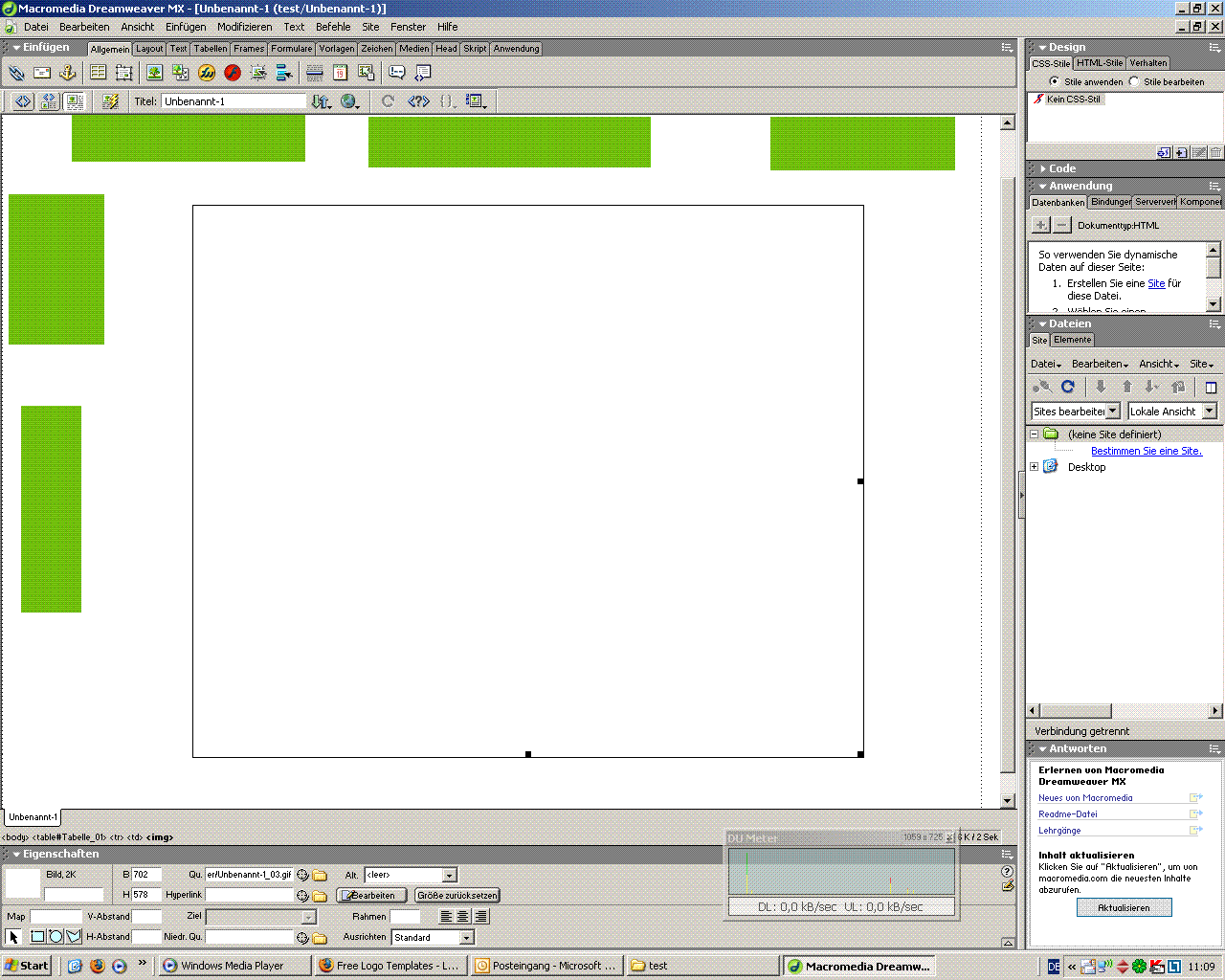Insert an email link
This screenshot has width=1225, height=980.
coord(42,73)
